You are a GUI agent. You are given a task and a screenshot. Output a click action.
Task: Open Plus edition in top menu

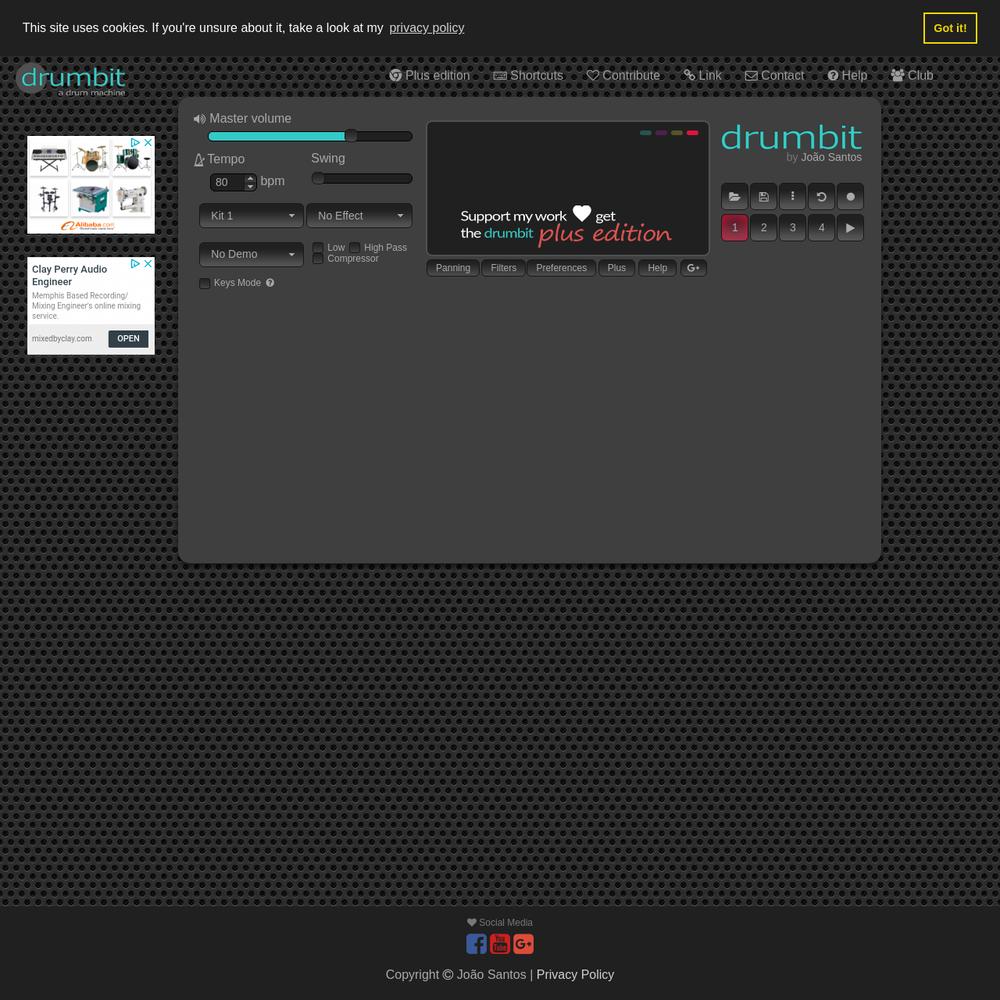[x=429, y=75]
